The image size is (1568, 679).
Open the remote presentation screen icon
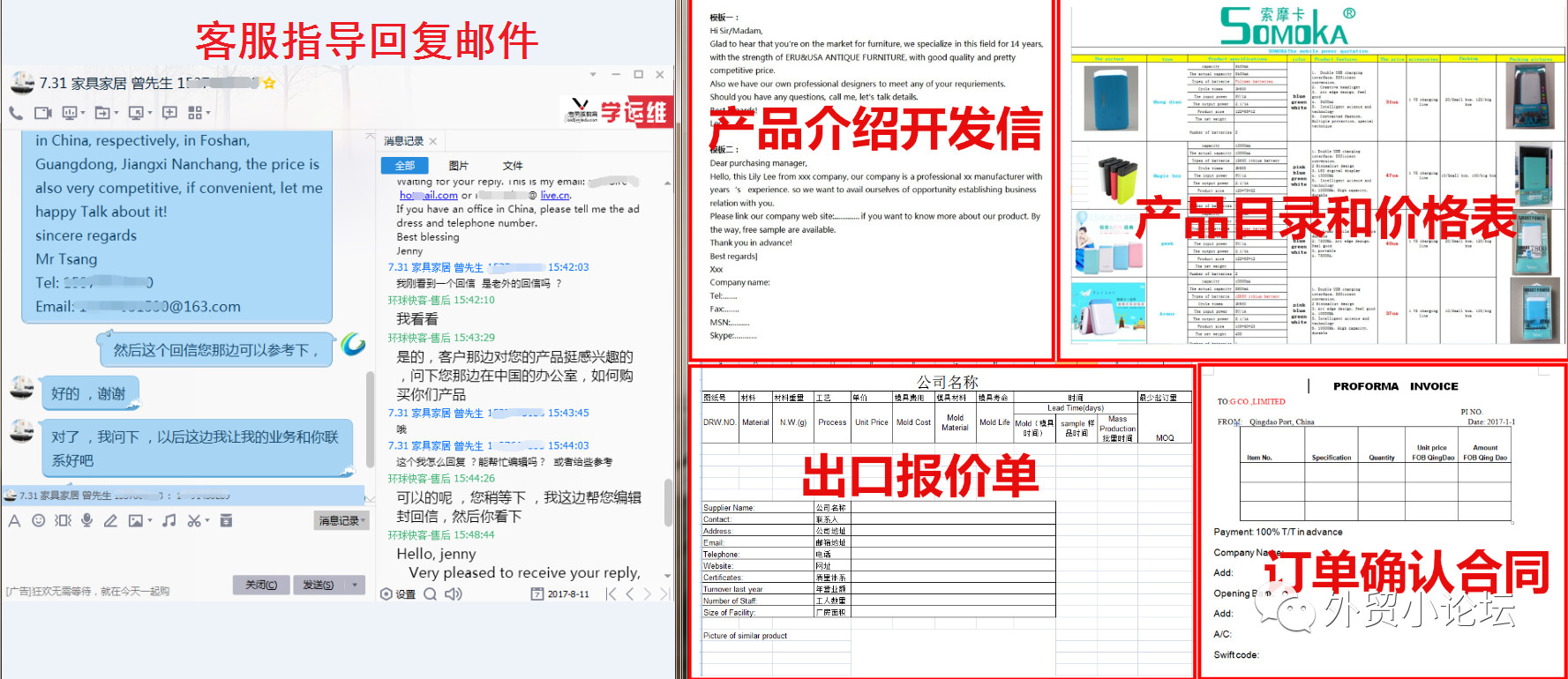(70, 113)
